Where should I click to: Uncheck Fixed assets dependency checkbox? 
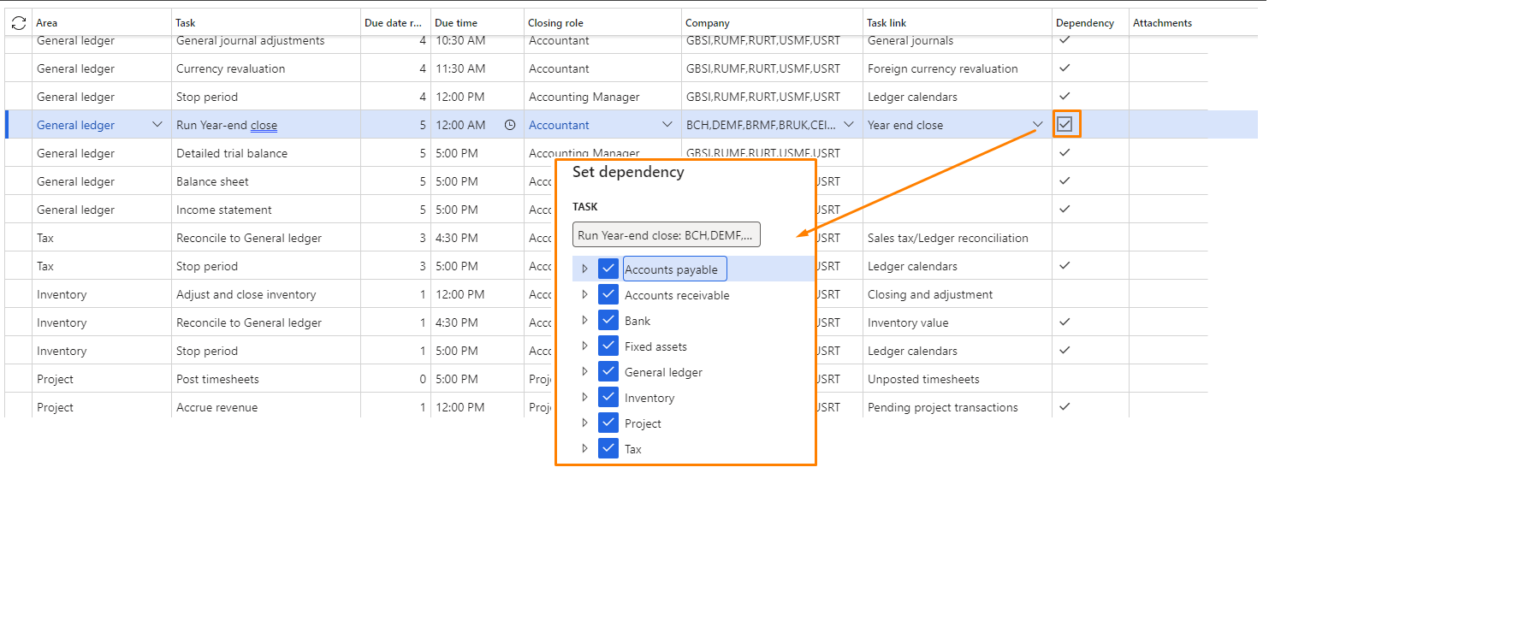coord(608,346)
